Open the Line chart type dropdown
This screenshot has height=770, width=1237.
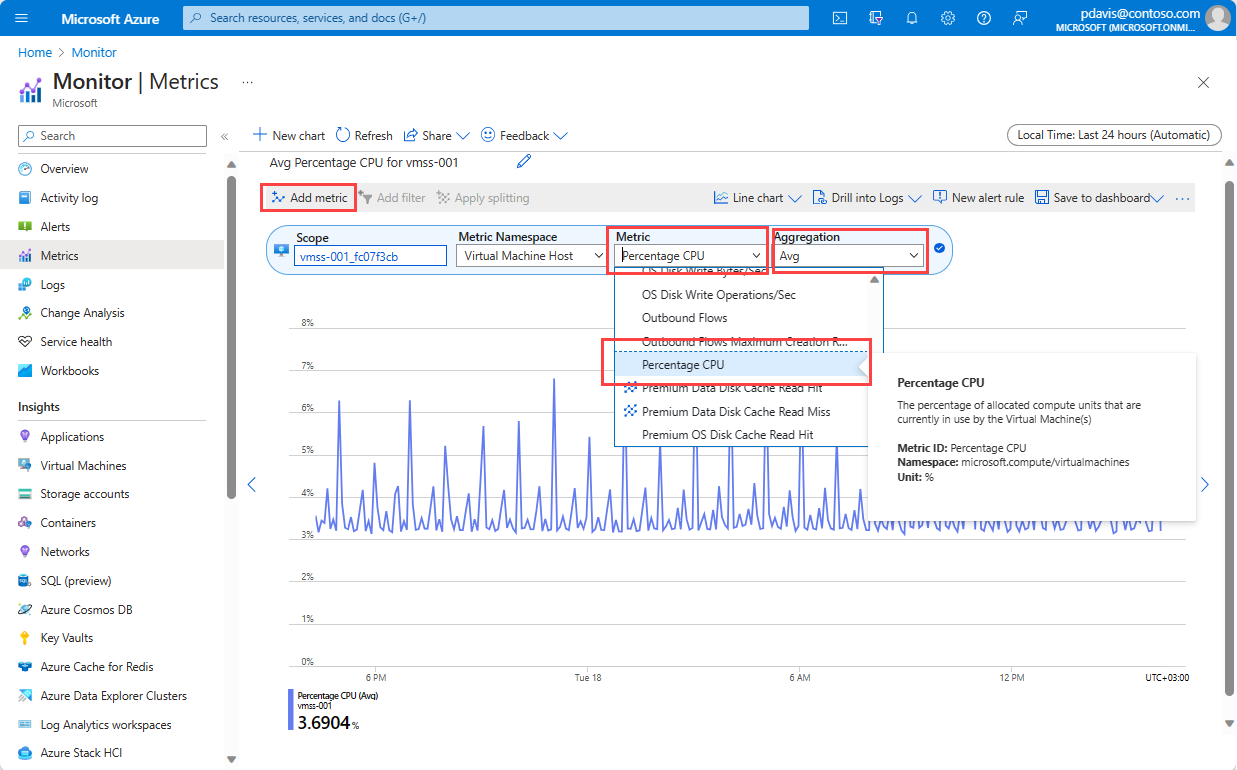[x=756, y=197]
